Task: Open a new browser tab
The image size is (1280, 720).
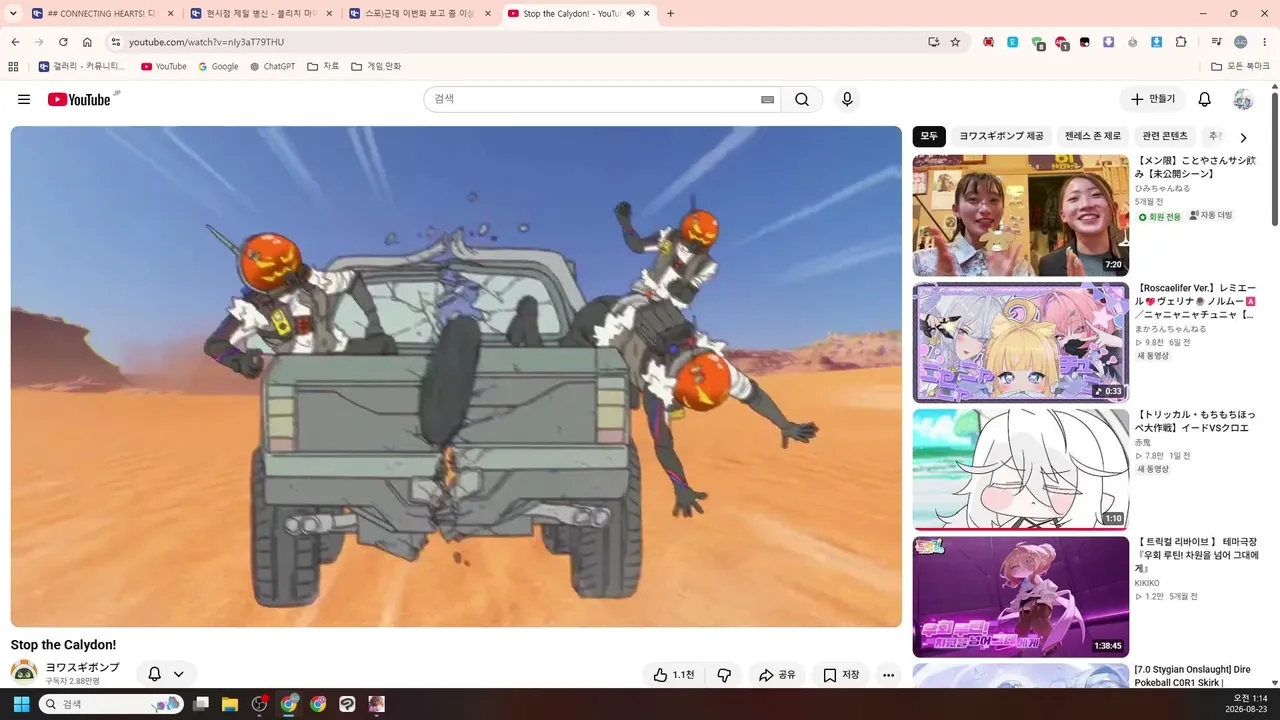Action: click(x=670, y=14)
